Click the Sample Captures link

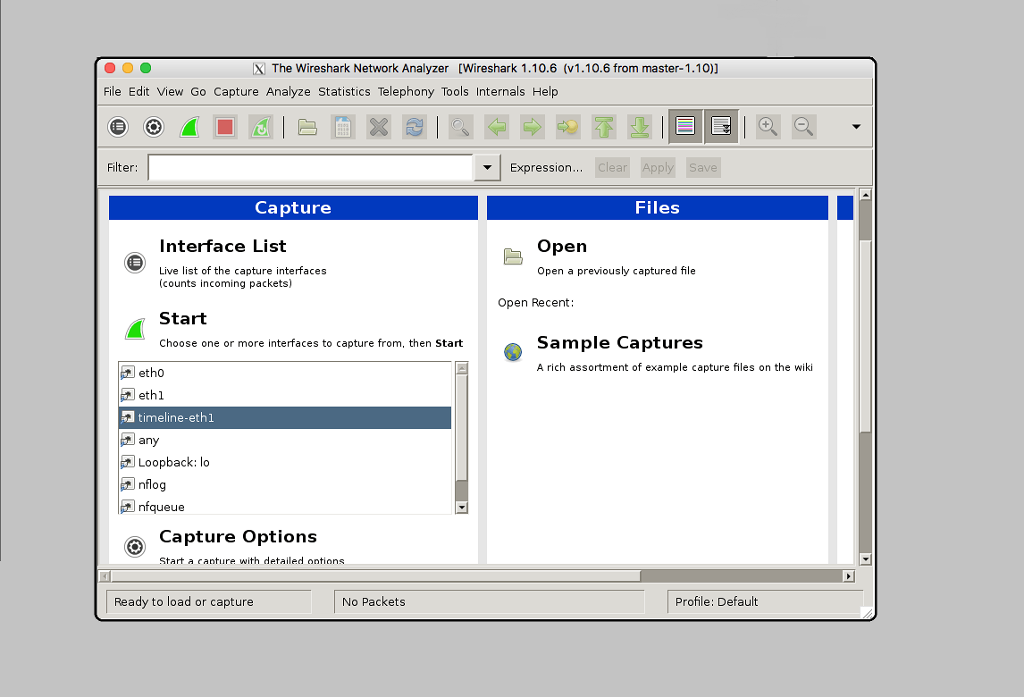[x=620, y=343]
